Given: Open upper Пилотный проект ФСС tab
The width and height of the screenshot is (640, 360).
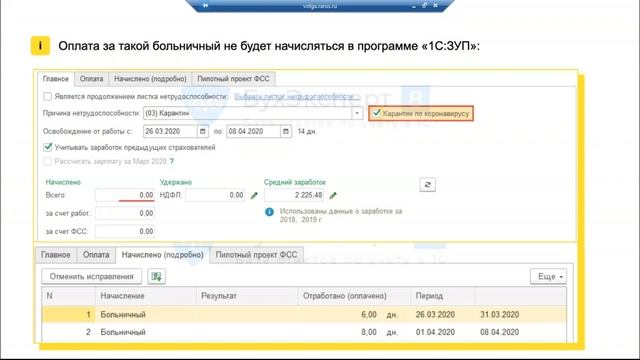Looking at the screenshot, I should (x=233, y=79).
